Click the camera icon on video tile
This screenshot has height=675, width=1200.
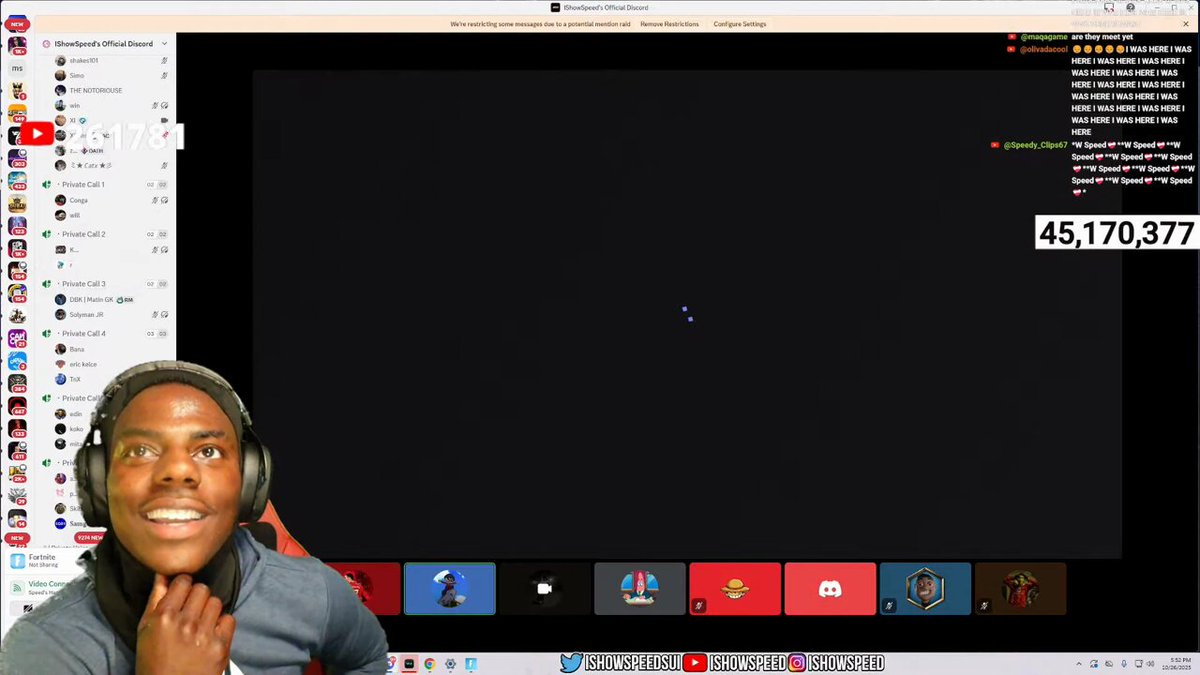[x=544, y=588]
